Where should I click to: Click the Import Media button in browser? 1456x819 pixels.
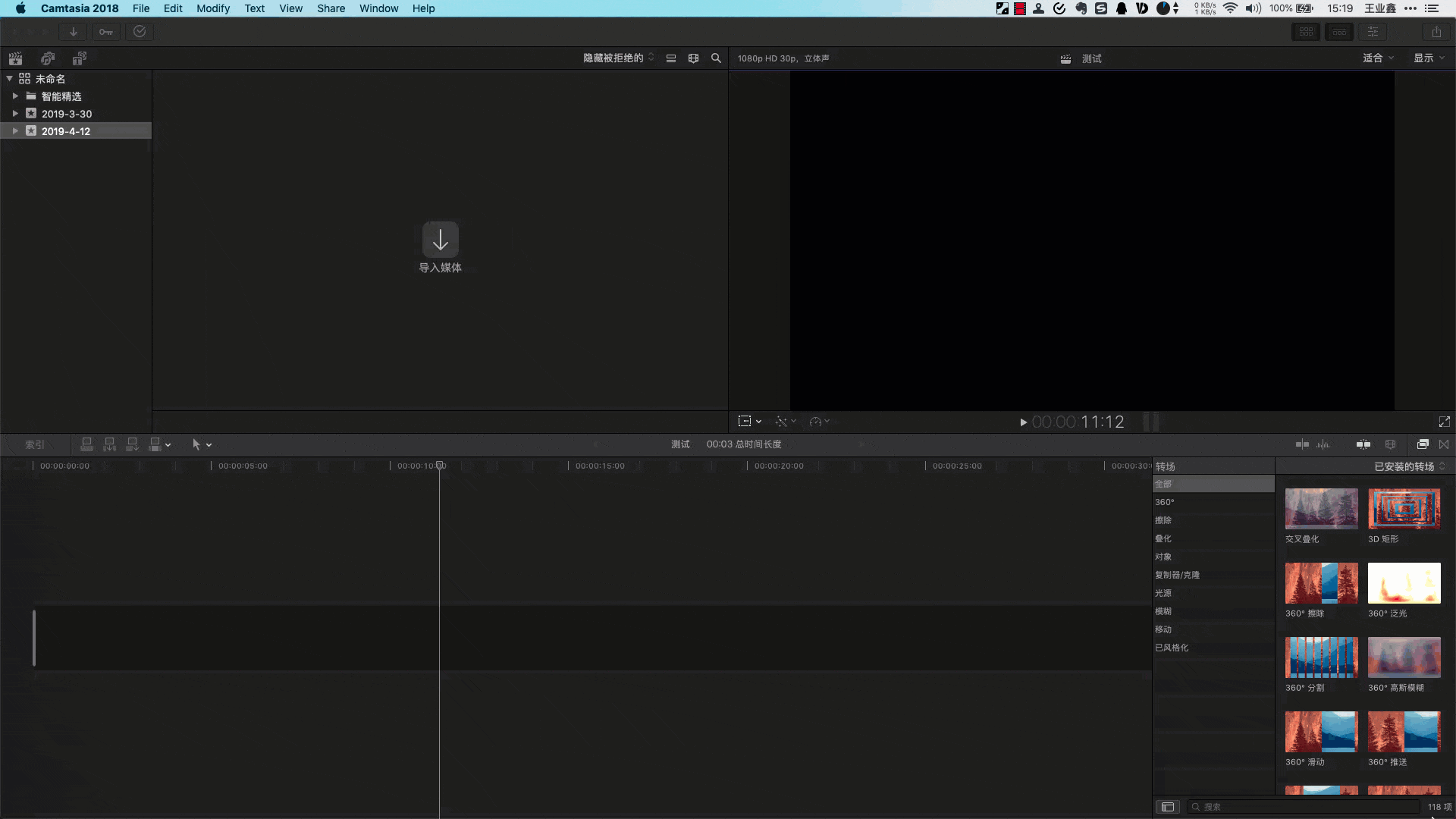(x=440, y=240)
